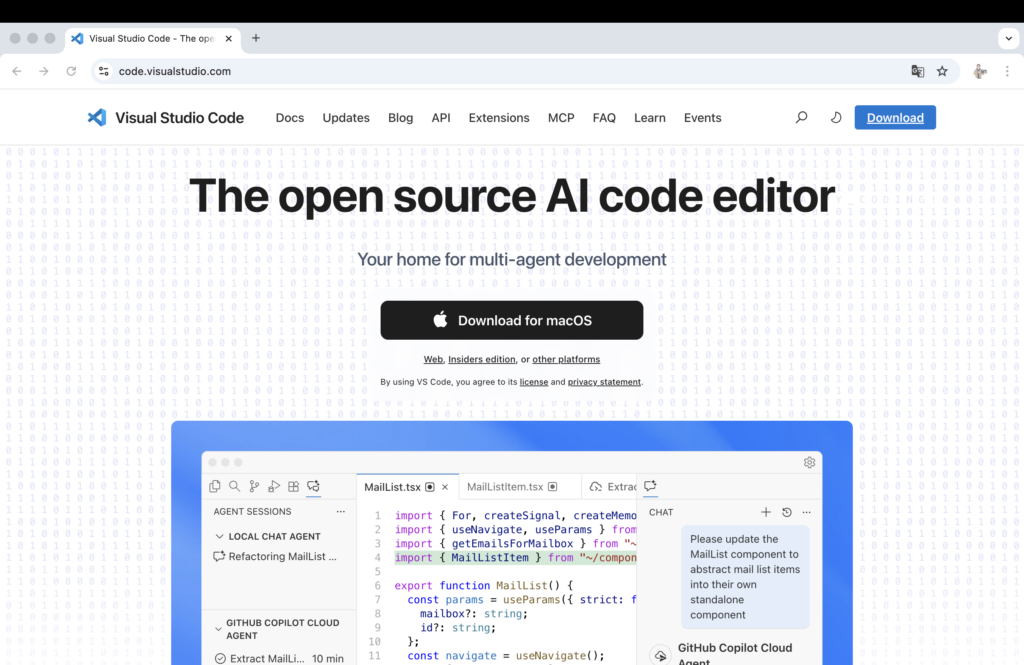This screenshot has width=1024, height=665.
Task: Open the Docs navigation item
Action: tap(290, 118)
